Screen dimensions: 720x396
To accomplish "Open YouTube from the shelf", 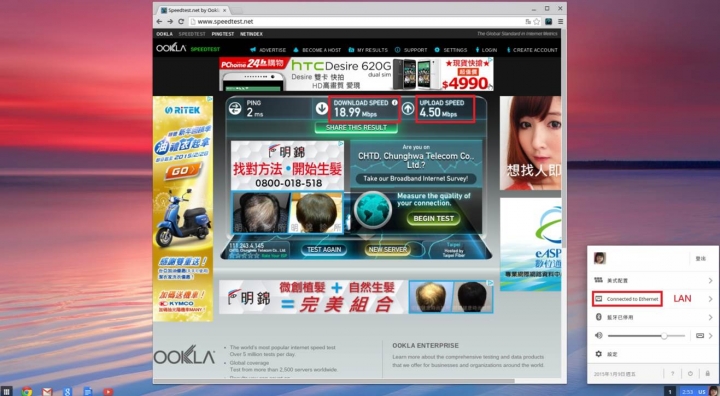I will tap(108, 391).
